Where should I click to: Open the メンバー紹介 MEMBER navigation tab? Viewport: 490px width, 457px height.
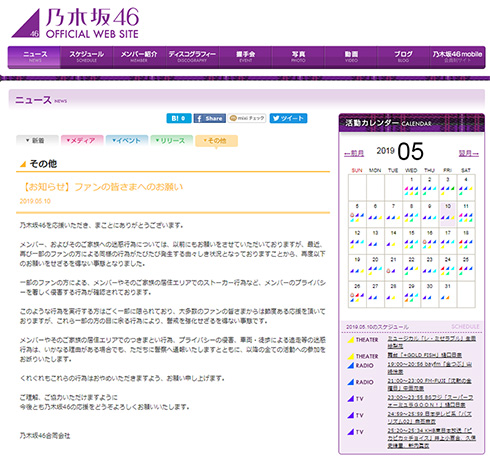[139, 57]
